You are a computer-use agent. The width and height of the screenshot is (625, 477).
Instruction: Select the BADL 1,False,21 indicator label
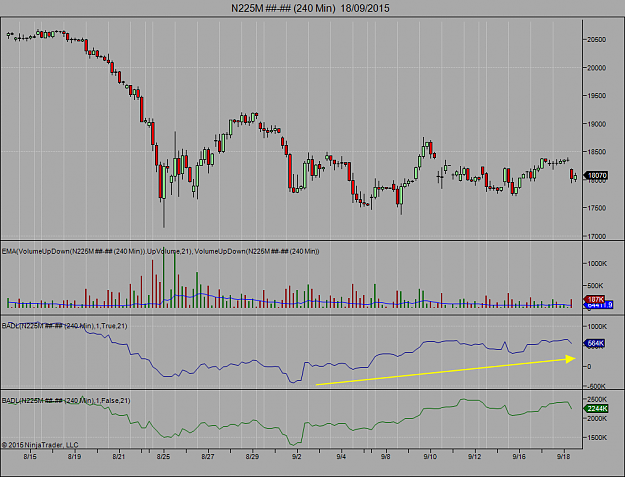[66, 400]
